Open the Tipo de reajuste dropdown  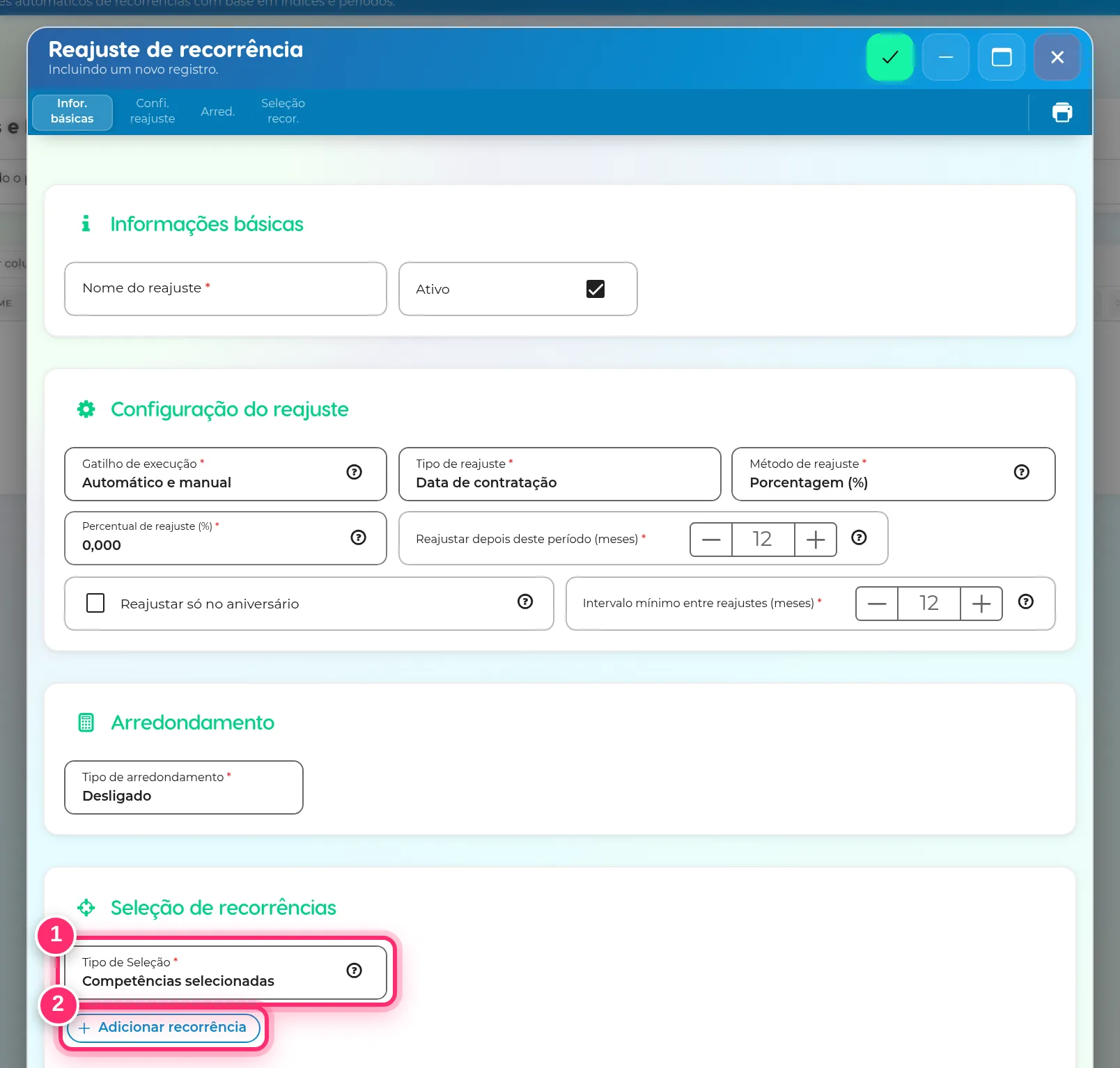click(x=559, y=474)
